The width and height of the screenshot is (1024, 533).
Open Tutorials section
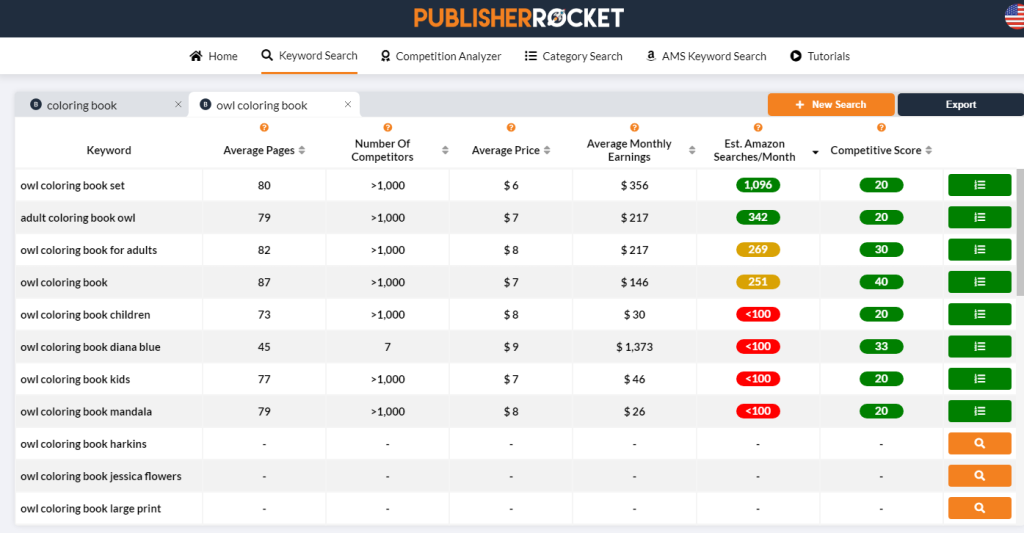[820, 56]
